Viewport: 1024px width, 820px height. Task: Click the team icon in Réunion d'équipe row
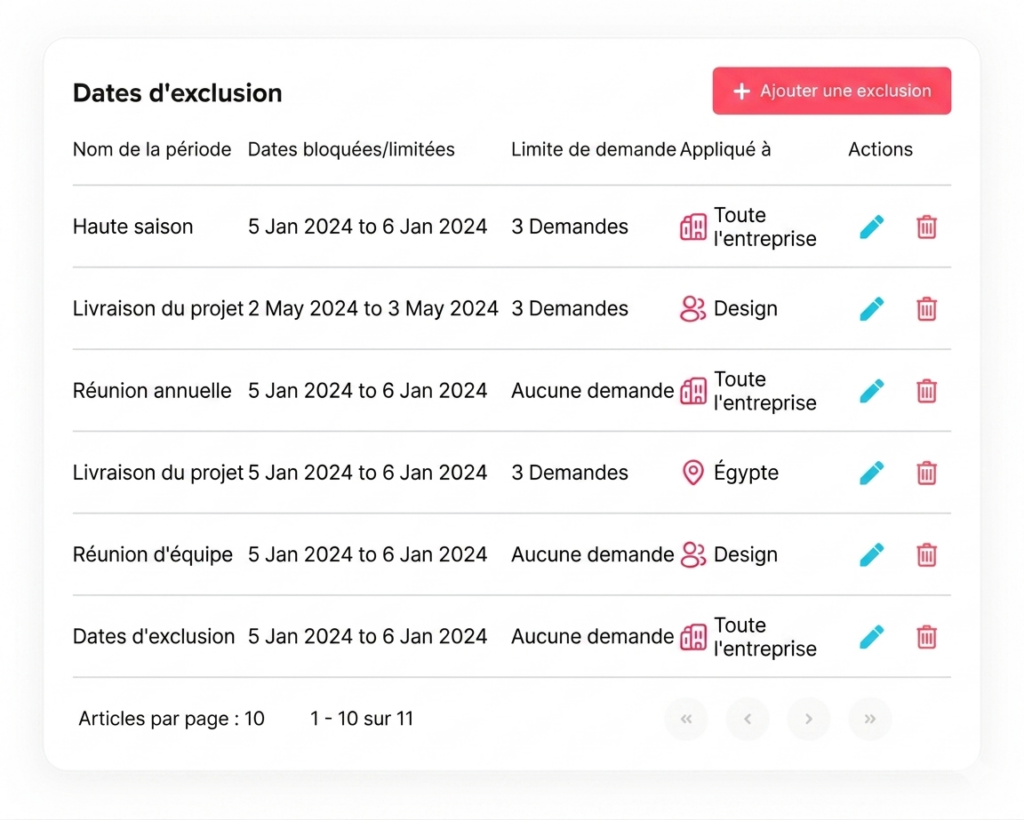[693, 555]
